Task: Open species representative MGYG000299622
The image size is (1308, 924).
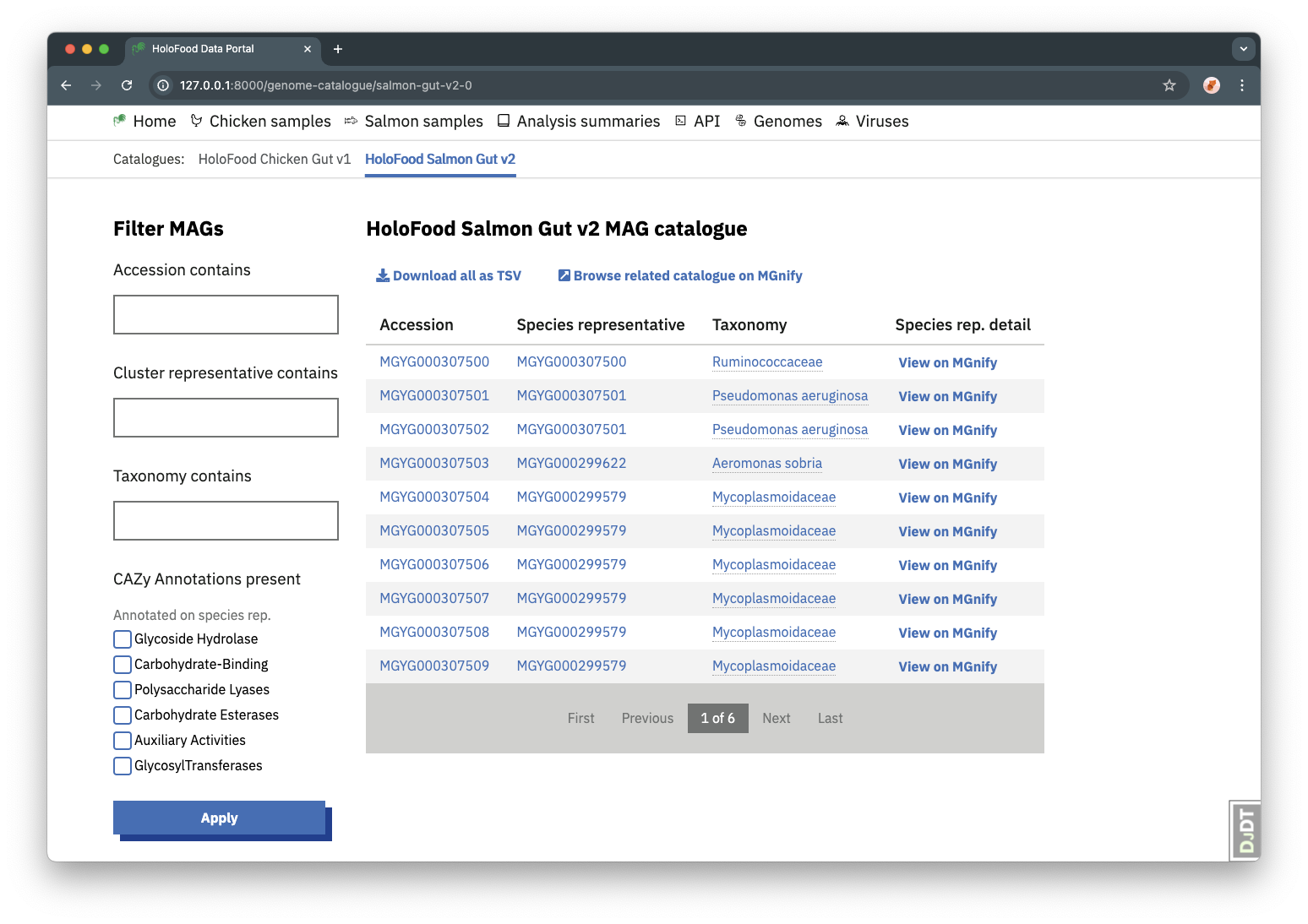Action: 572,463
